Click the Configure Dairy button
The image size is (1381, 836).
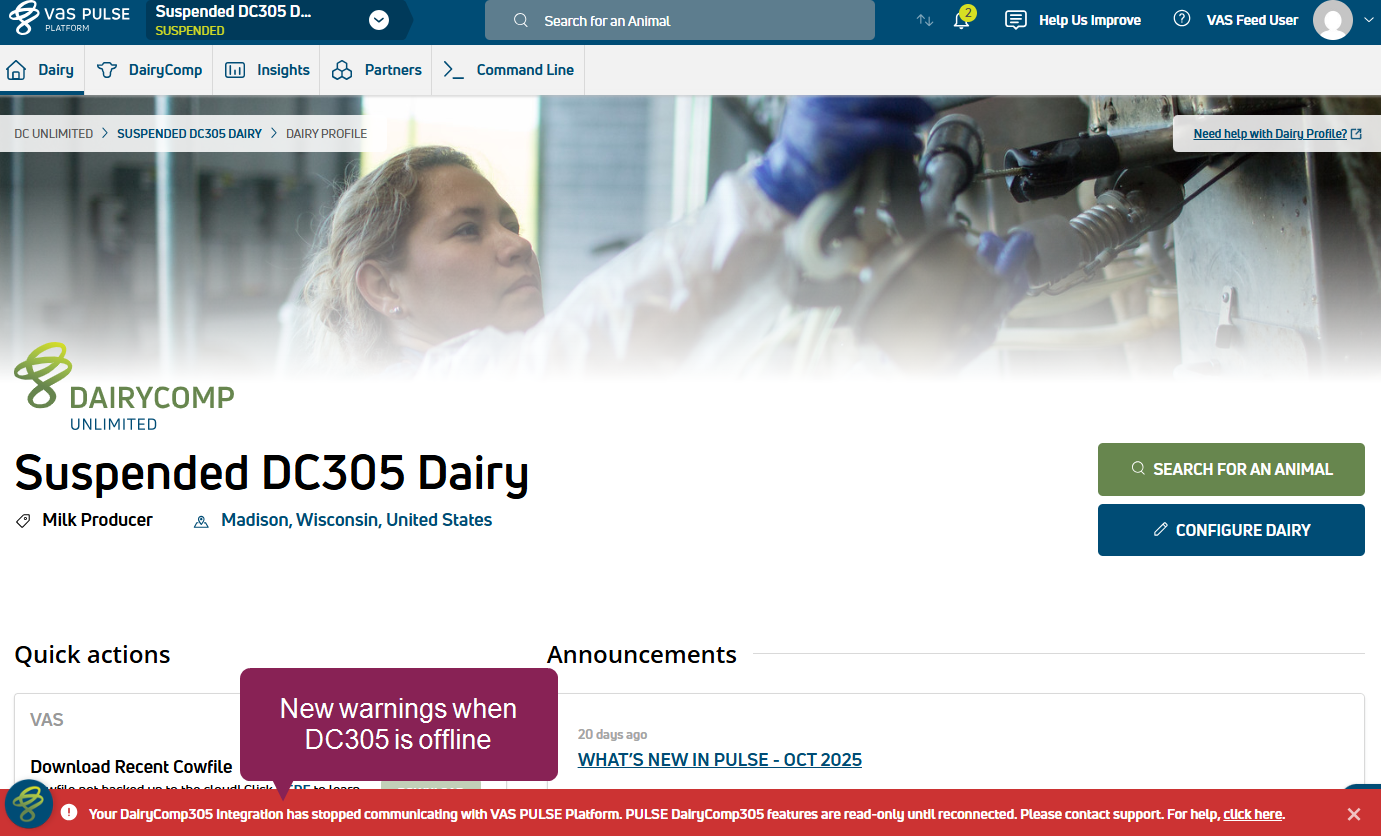click(x=1230, y=530)
